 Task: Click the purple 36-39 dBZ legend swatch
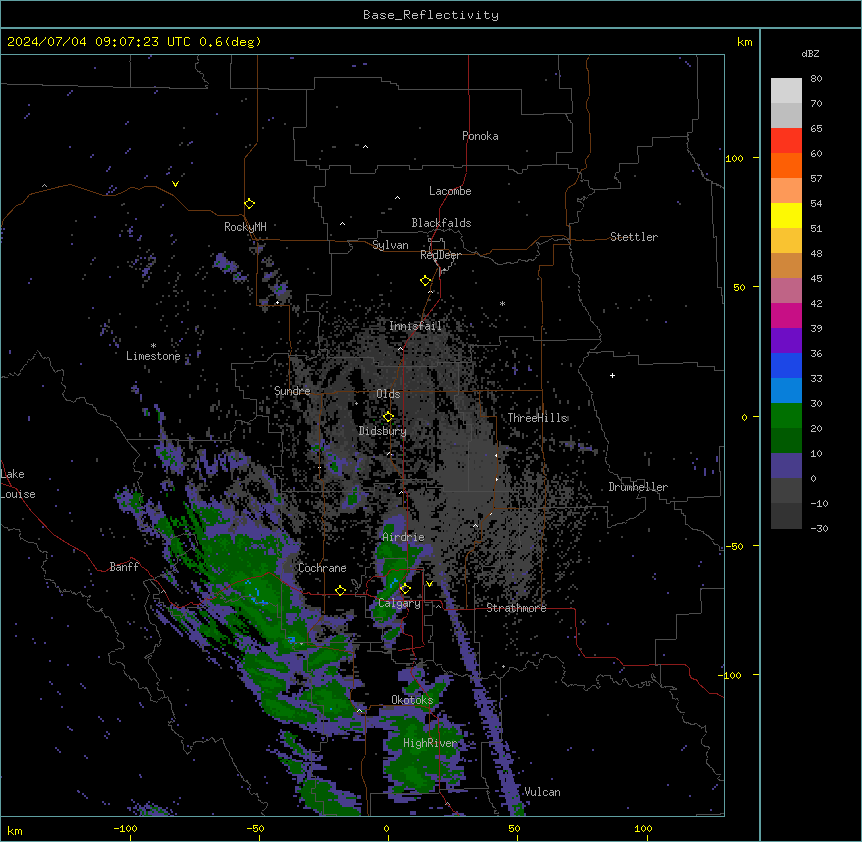pos(786,341)
